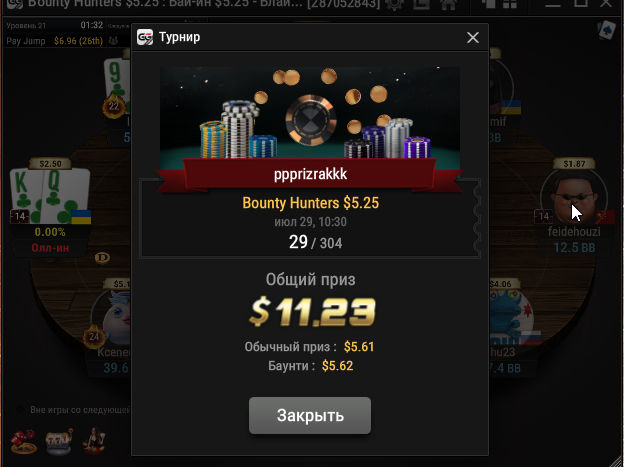Click the pop-out window icon in title bar
Viewport: 624px width, 467px height.
tap(422, 4)
